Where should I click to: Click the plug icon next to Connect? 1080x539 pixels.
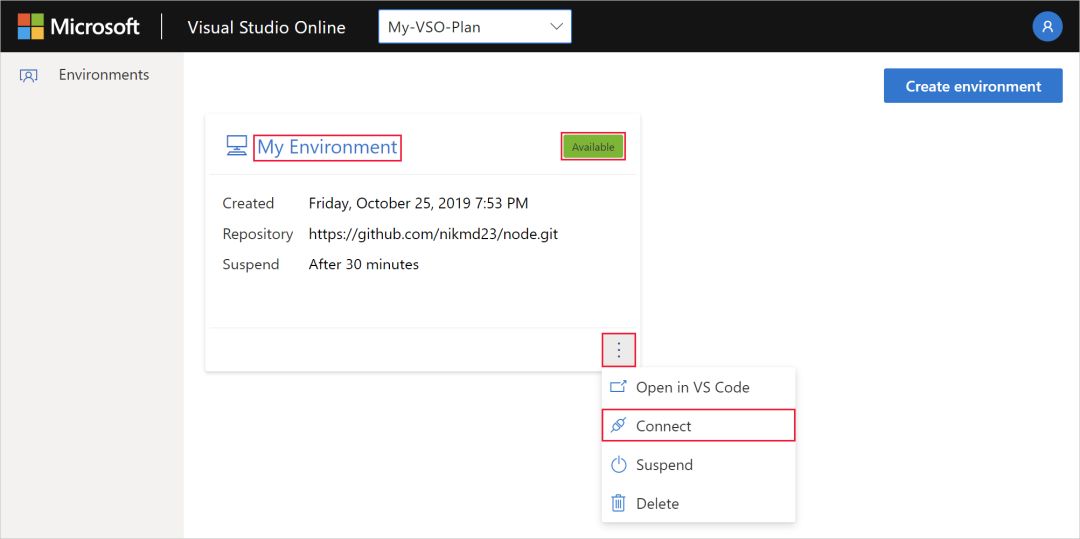(618, 425)
